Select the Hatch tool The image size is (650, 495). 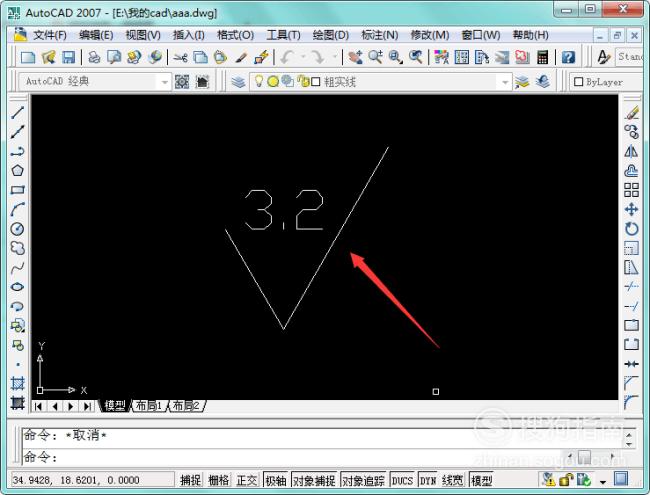17,383
